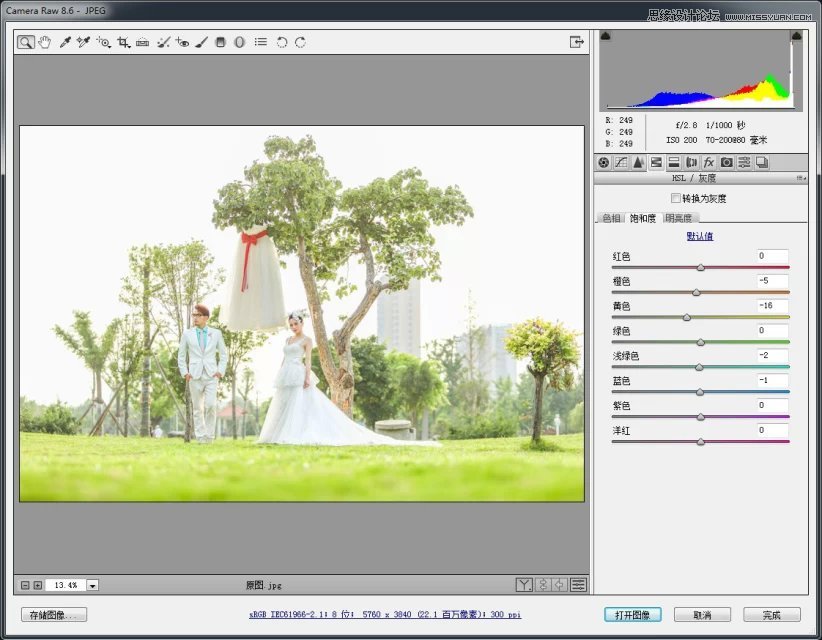
Task: Open the Effects (fx) panel
Action: (710, 162)
